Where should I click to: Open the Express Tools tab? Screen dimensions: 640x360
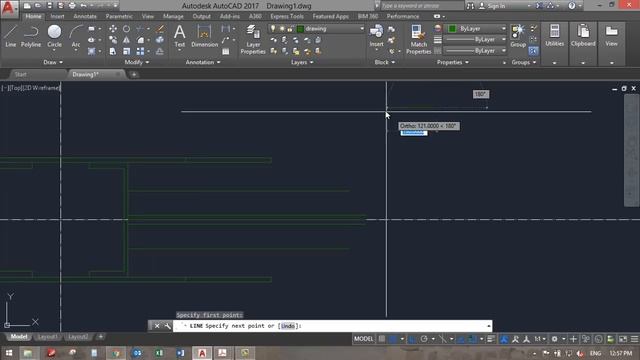(x=287, y=16)
